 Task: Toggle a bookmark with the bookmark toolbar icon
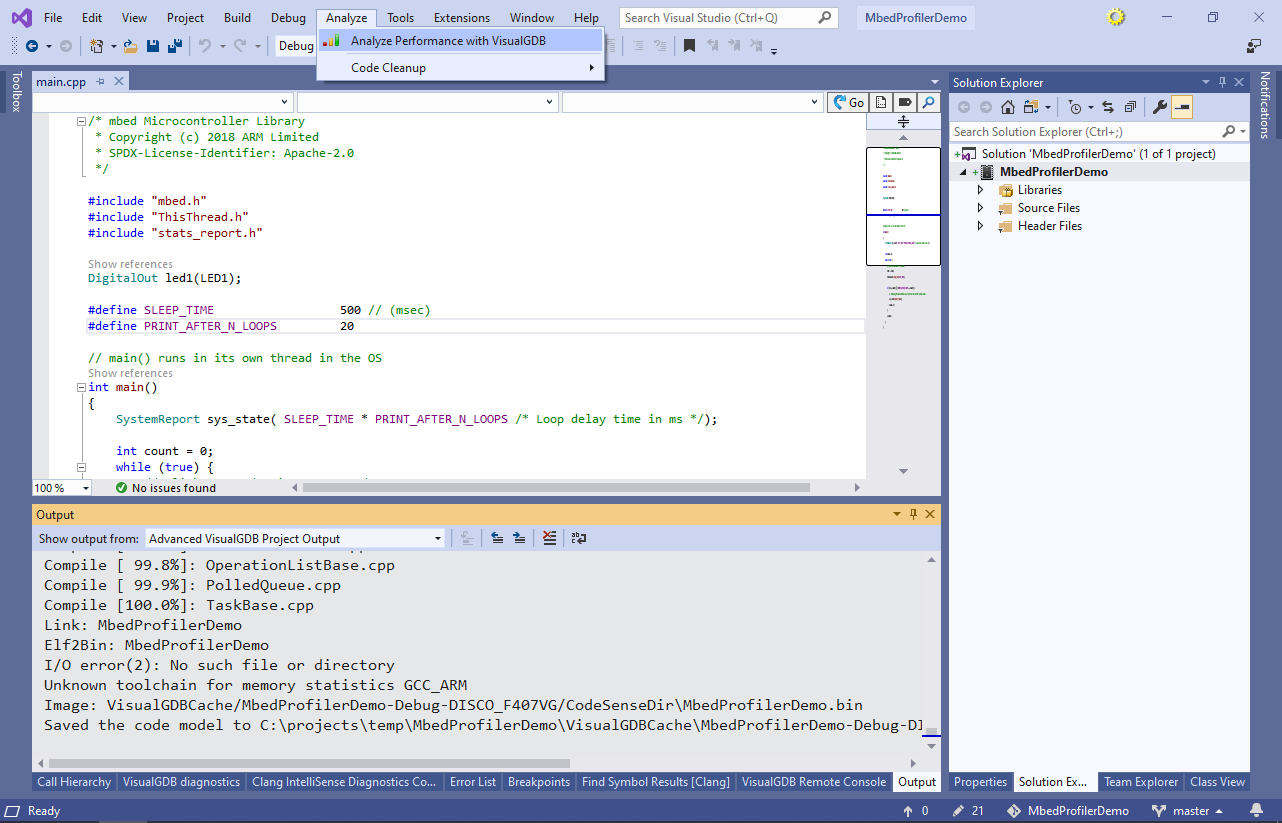[x=689, y=46]
